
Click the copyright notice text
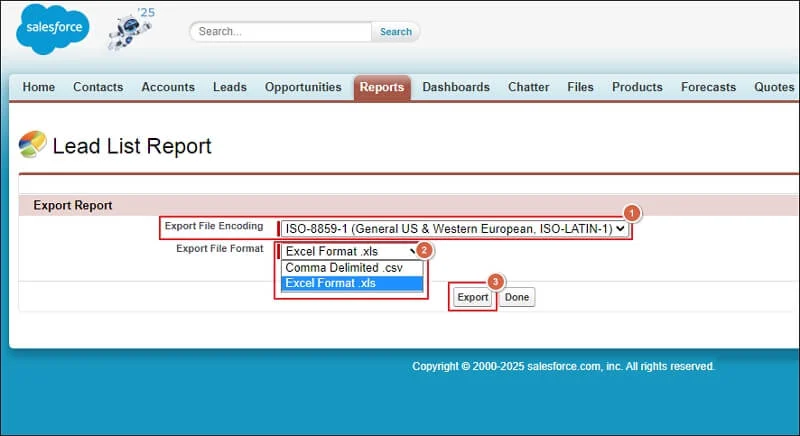pos(563,366)
